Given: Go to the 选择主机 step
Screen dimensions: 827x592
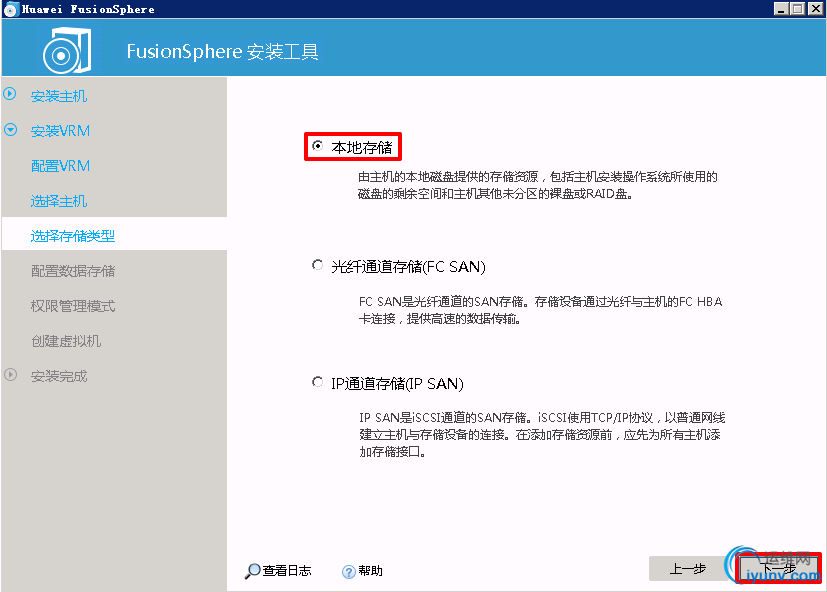Looking at the screenshot, I should point(59,201).
